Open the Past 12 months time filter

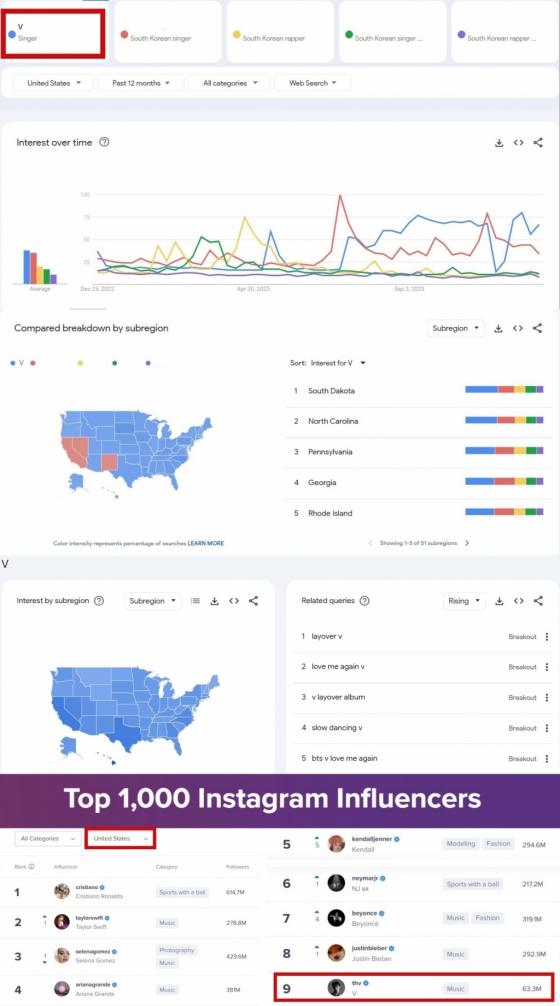pos(141,83)
